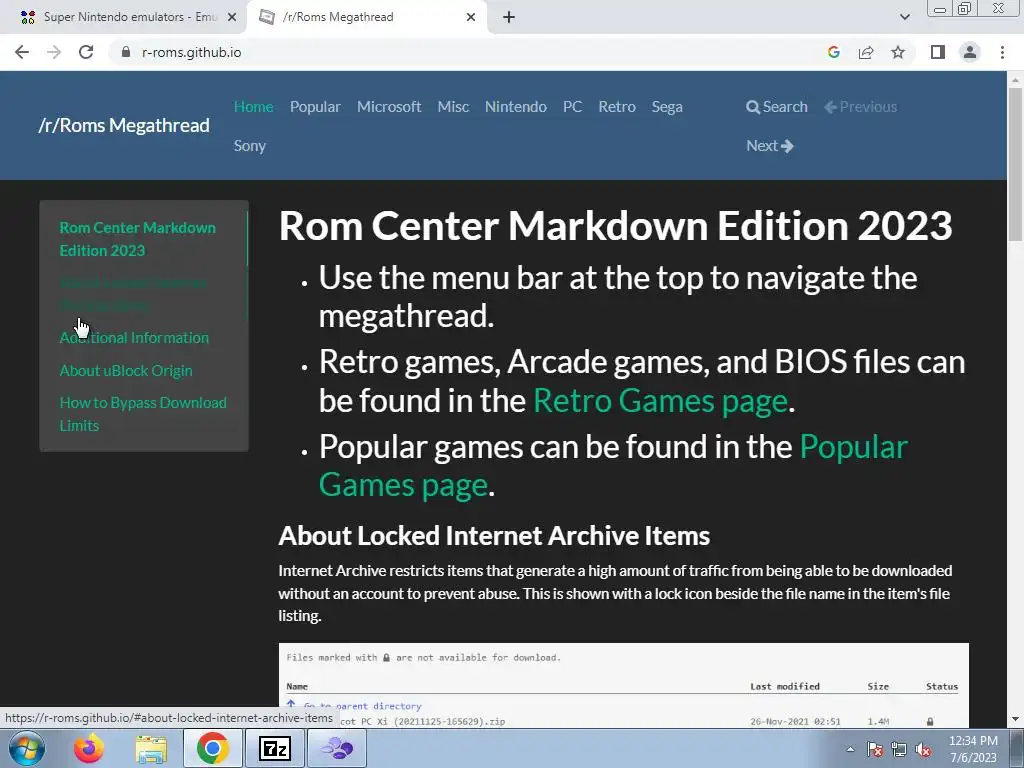Click the muted volume tray icon
The width and height of the screenshot is (1024, 768).
(x=923, y=749)
